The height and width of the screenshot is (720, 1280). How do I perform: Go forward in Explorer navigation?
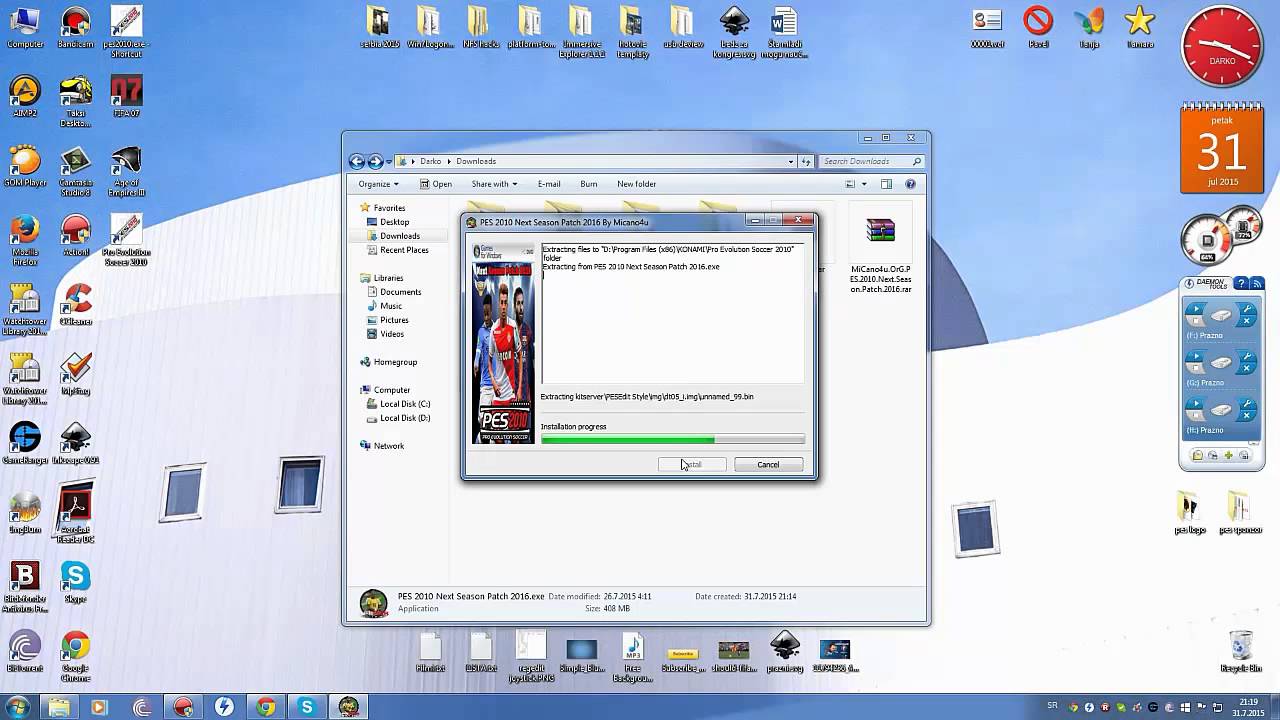click(x=376, y=161)
